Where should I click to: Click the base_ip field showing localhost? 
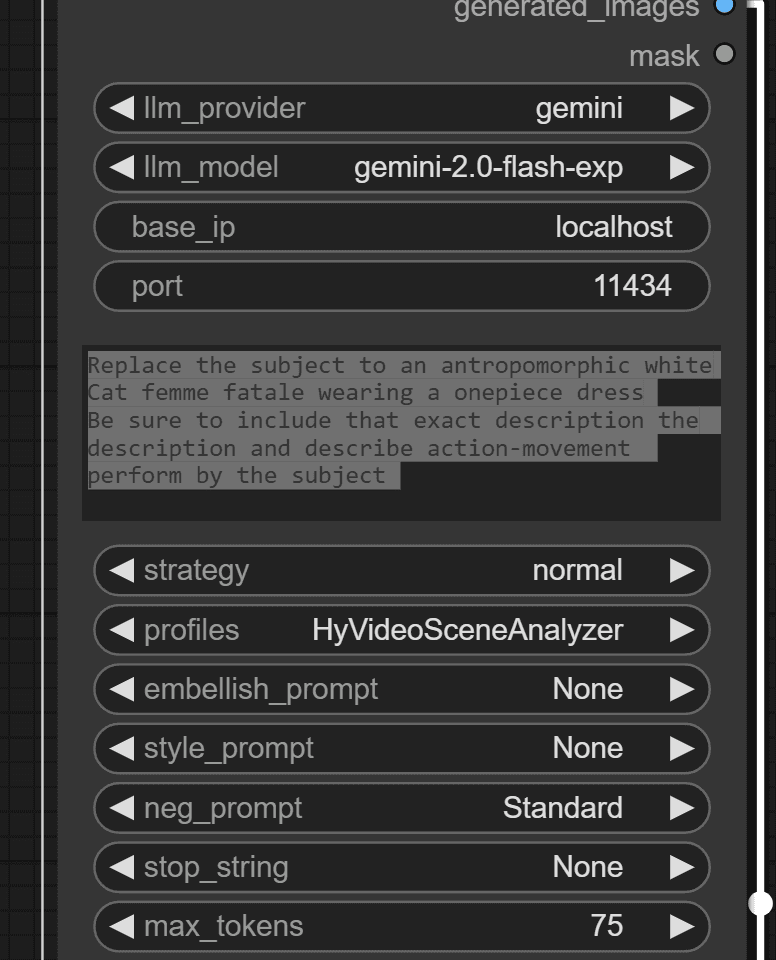400,227
